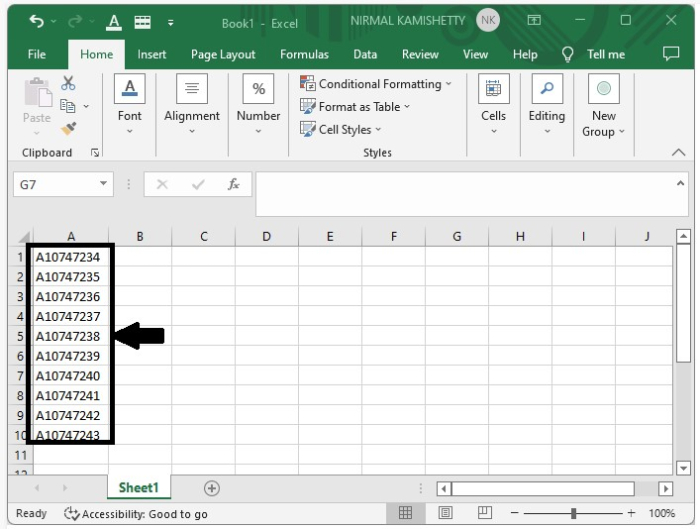This screenshot has width=700, height=529.
Task: Open the Copy options dropdown arrow
Action: tap(86, 106)
